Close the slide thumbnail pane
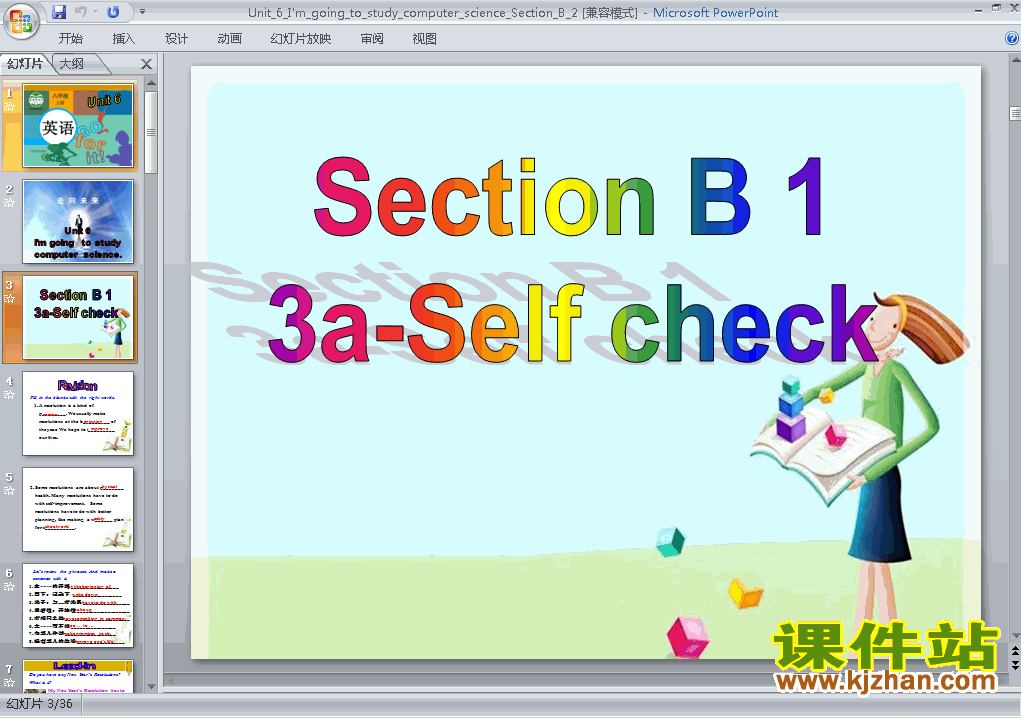 click(147, 64)
